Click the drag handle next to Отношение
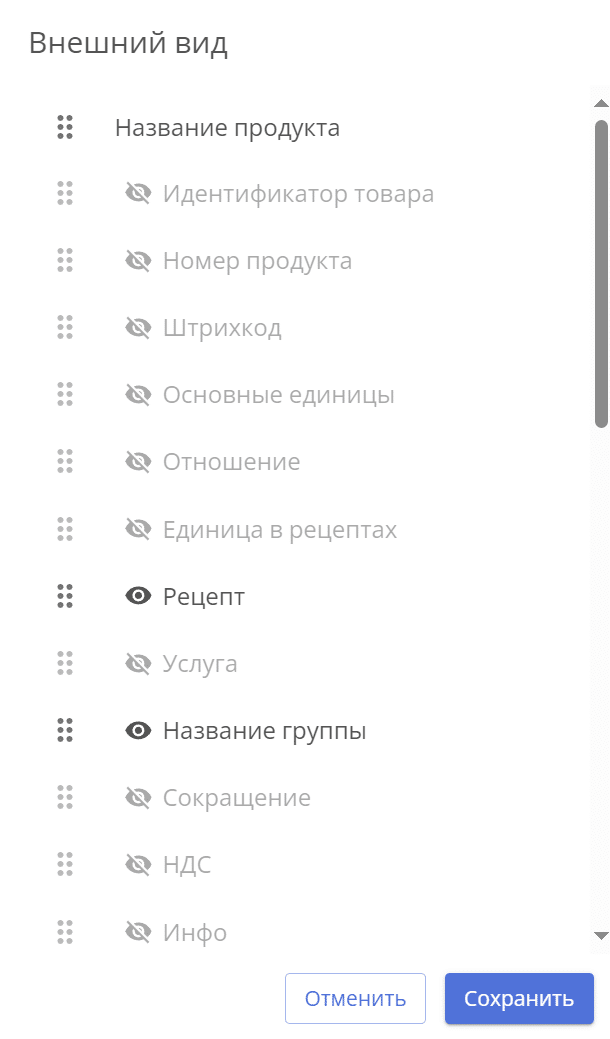This screenshot has height=1039, width=610. (x=65, y=462)
